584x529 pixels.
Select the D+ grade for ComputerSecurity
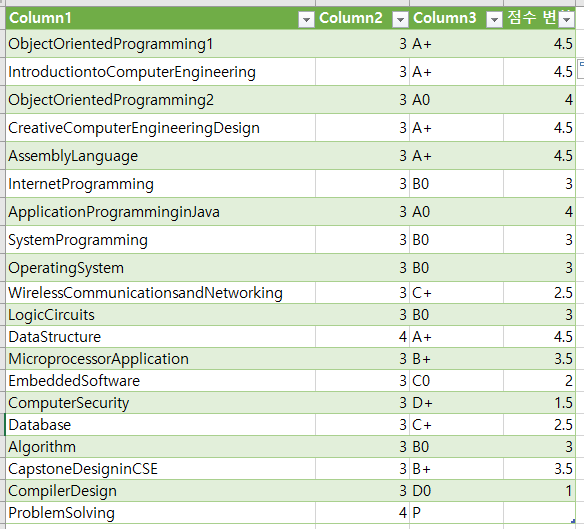456,403
